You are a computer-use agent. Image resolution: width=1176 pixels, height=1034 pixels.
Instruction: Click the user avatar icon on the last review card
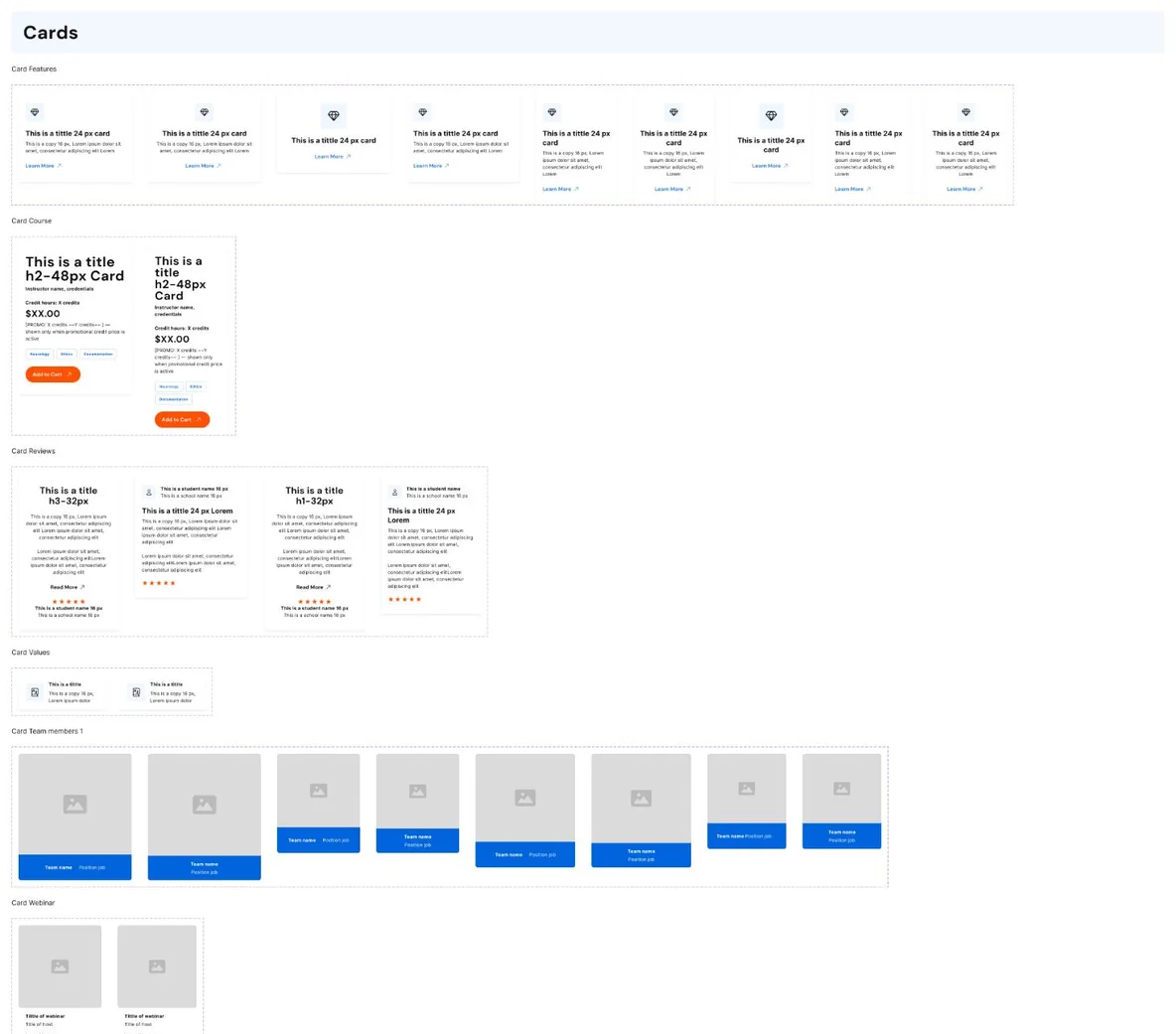pyautogui.click(x=394, y=493)
